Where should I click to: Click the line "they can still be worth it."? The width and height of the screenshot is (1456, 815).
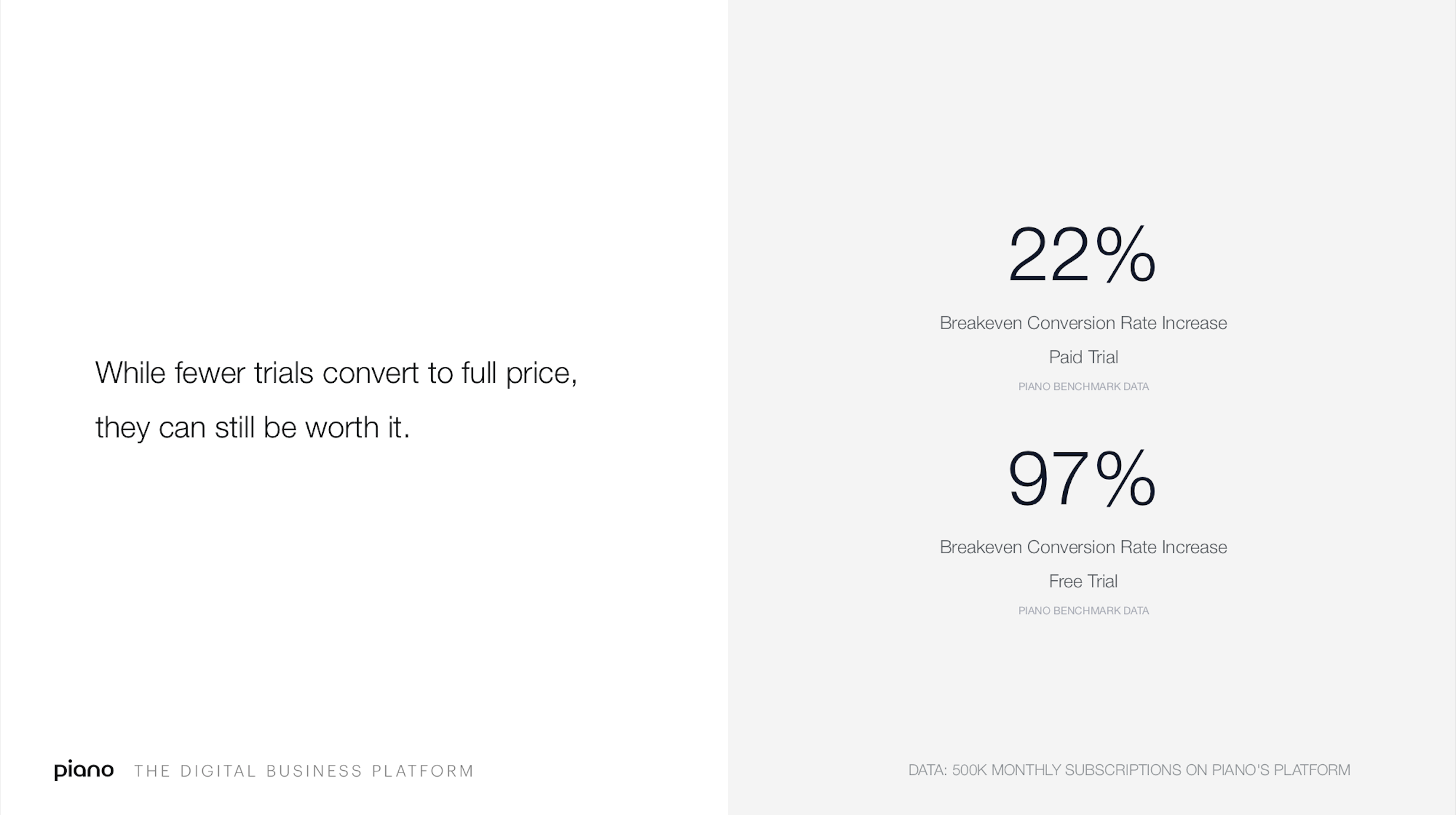coord(252,428)
